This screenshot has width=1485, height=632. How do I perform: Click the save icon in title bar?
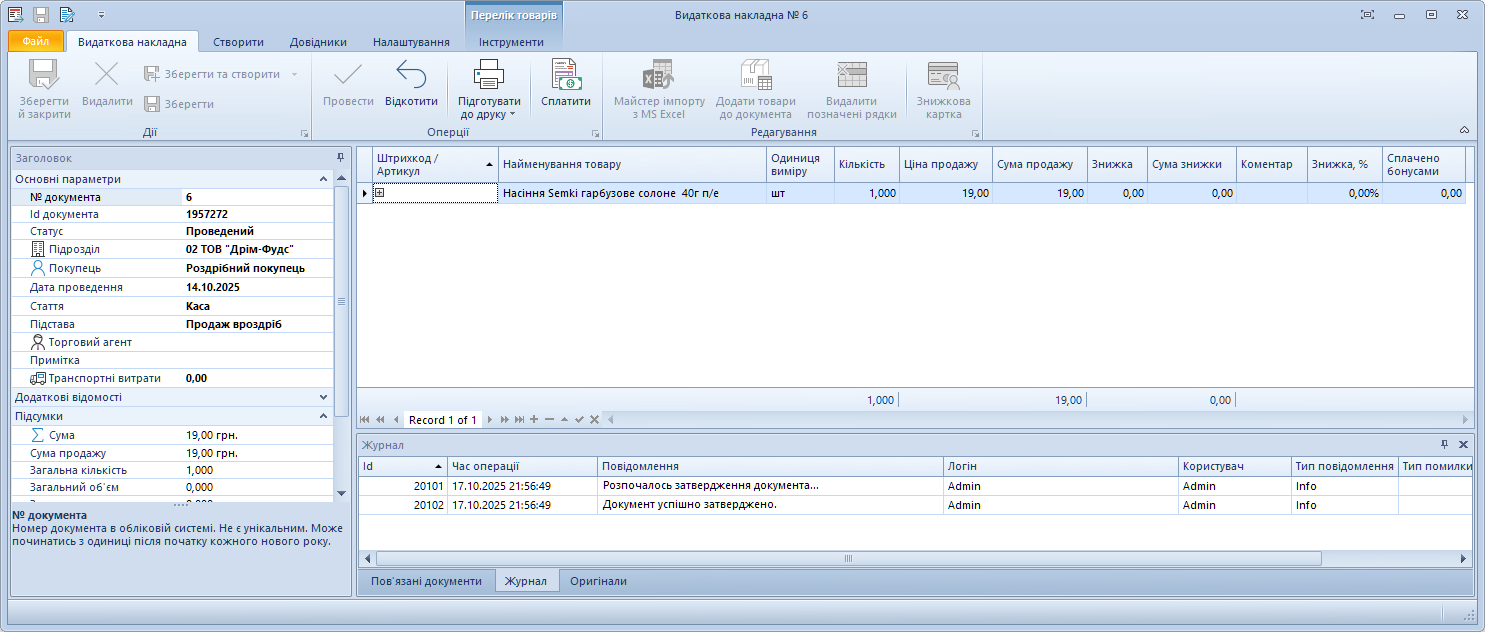[41, 15]
